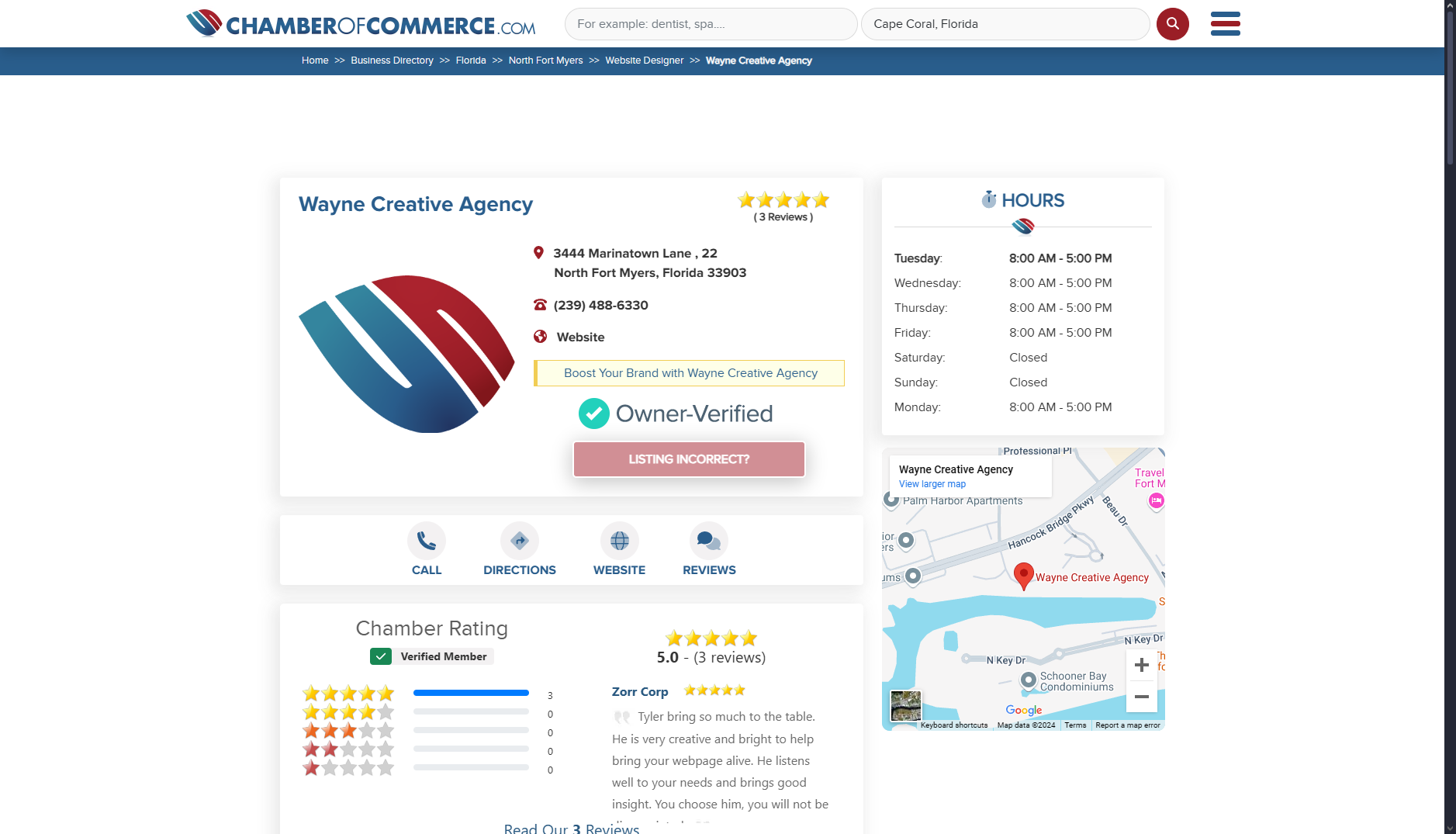Click the Call phone icon
Image resolution: width=1456 pixels, height=834 pixels.
(x=426, y=541)
